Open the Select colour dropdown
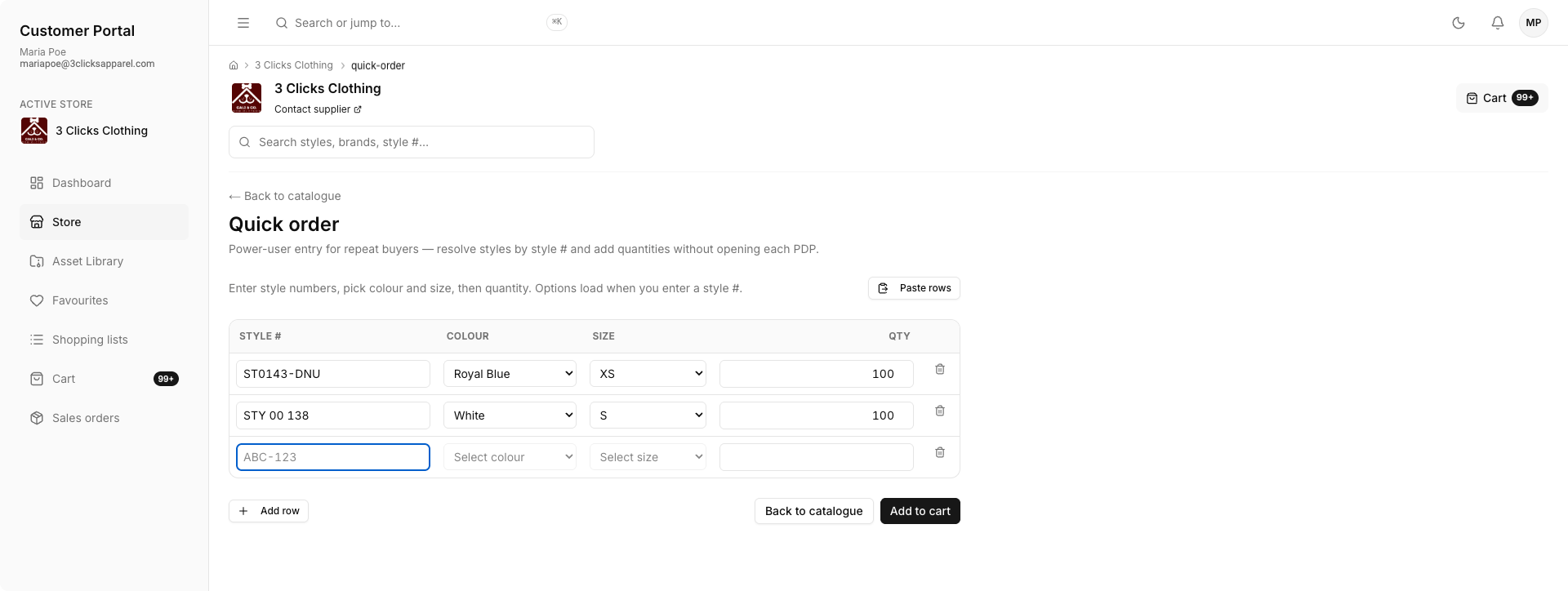This screenshot has height=591, width=1568. 510,457
